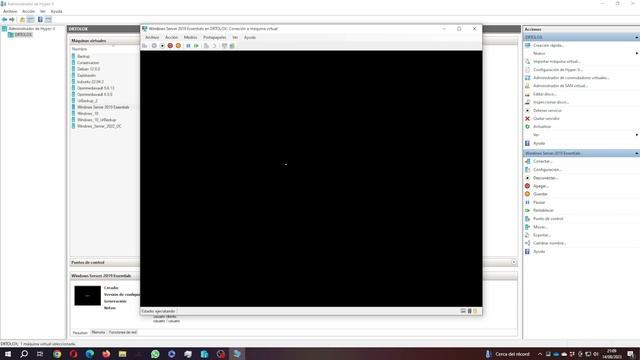Screen dimensions: 640x360
Task: Click the red Shut Down icon in VM toolbar
Action: pos(170,46)
